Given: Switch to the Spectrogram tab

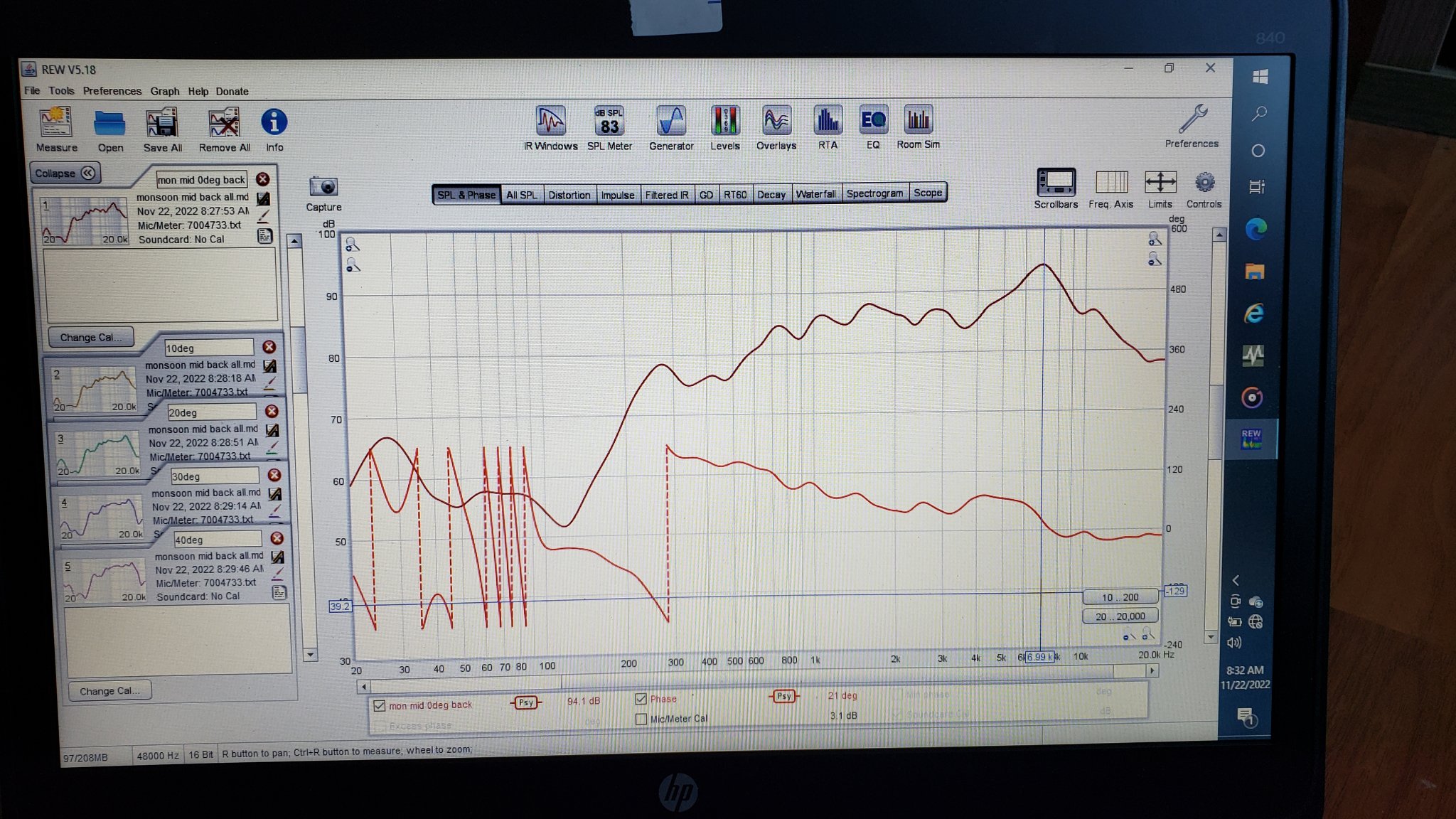Looking at the screenshot, I should click(x=874, y=193).
